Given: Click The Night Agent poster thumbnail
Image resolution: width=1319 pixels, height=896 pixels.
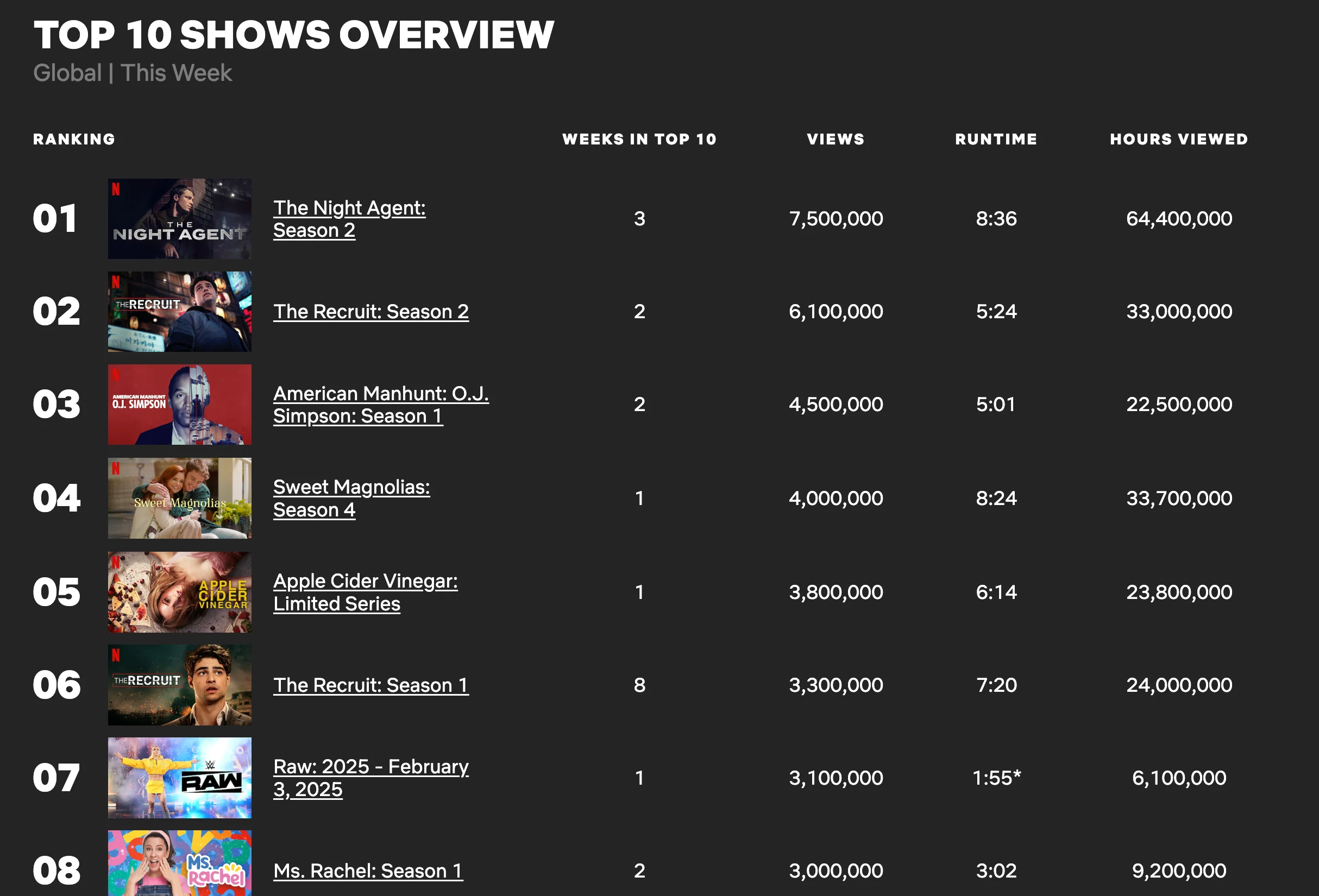Looking at the screenshot, I should point(179,219).
